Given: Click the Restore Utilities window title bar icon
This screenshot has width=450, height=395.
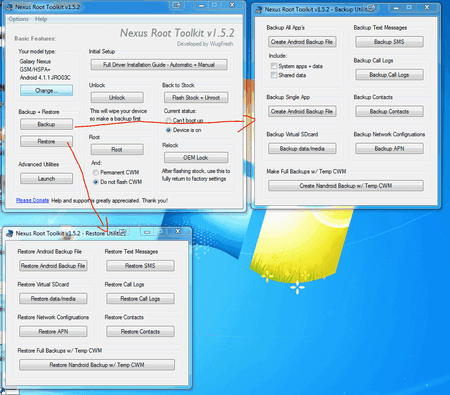Looking at the screenshot, I should [10, 233].
